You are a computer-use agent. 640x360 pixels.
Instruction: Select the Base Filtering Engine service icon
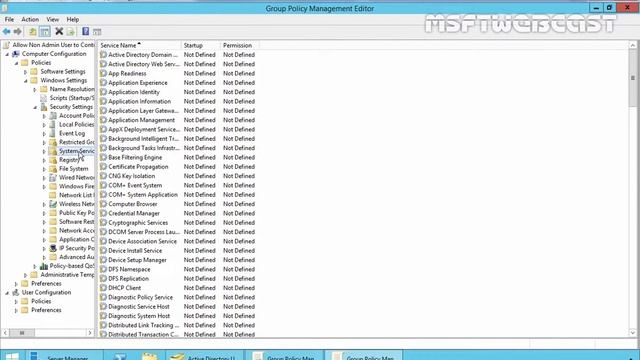pyautogui.click(x=103, y=157)
